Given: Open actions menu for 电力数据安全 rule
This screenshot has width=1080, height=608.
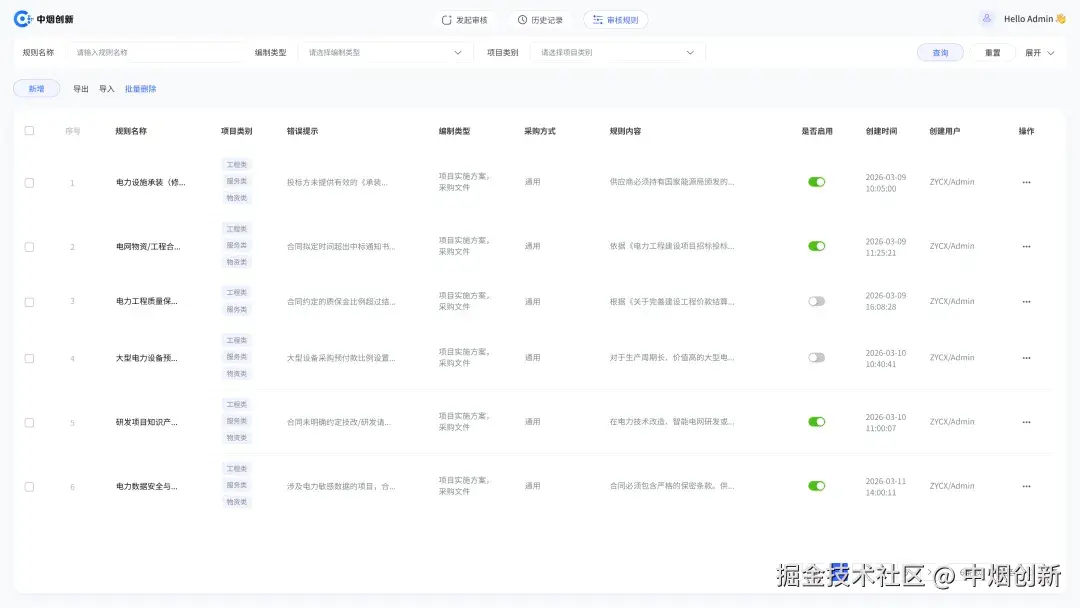Looking at the screenshot, I should pyautogui.click(x=1026, y=486).
